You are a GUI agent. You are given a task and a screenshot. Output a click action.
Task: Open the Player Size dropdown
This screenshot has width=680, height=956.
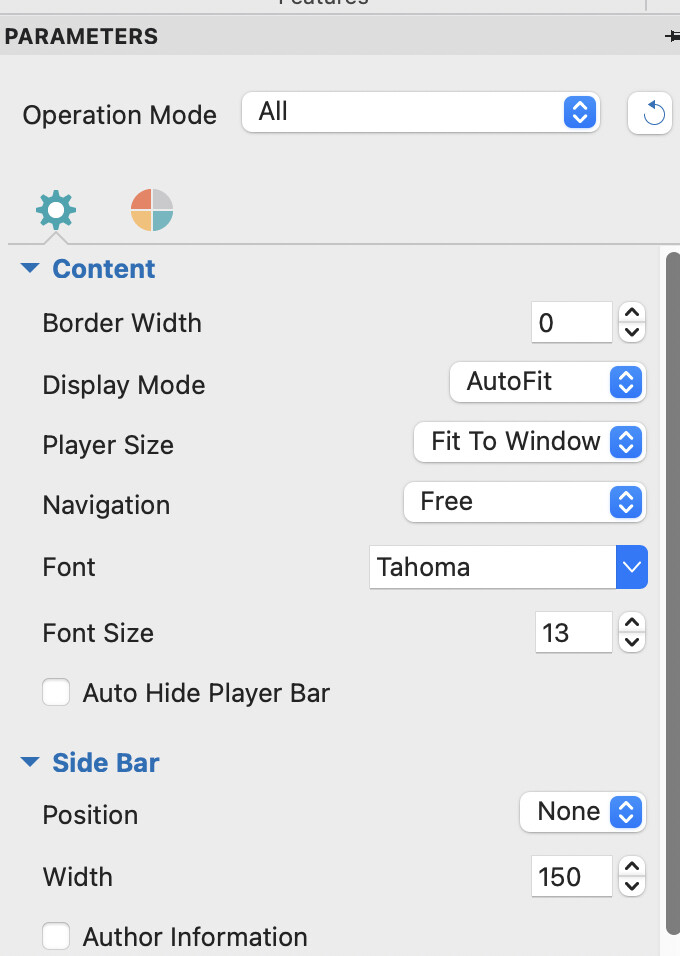click(529, 442)
